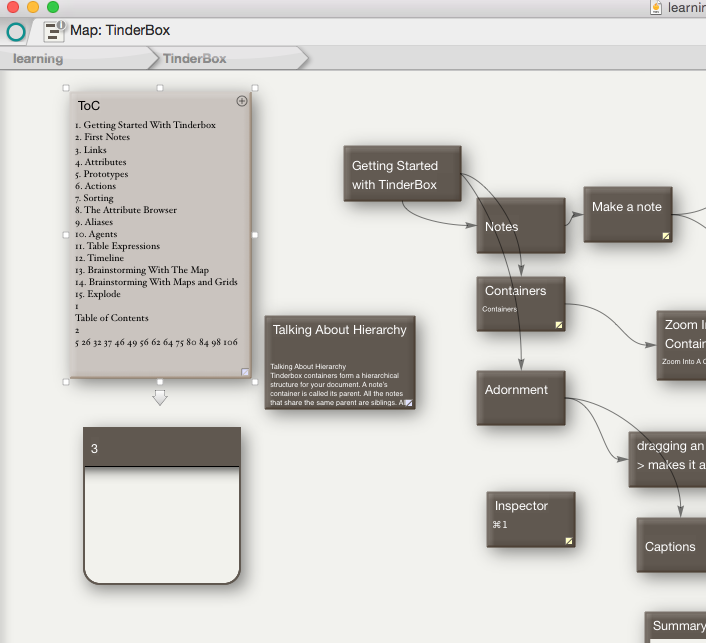Click the top-middle resize handle of ToC

tap(160, 88)
